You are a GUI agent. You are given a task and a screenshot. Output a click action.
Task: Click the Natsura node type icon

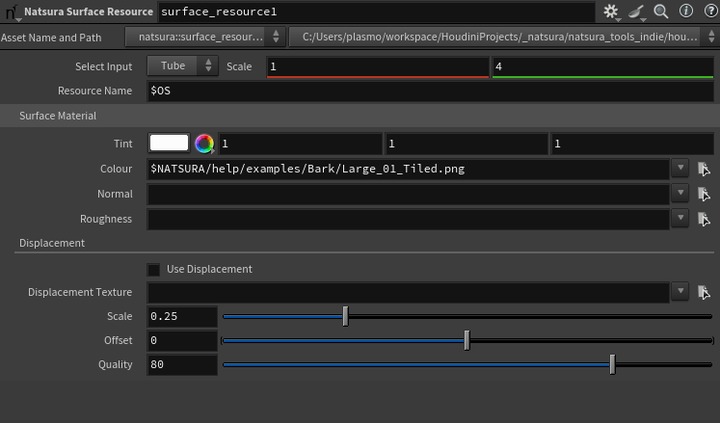[x=12, y=12]
